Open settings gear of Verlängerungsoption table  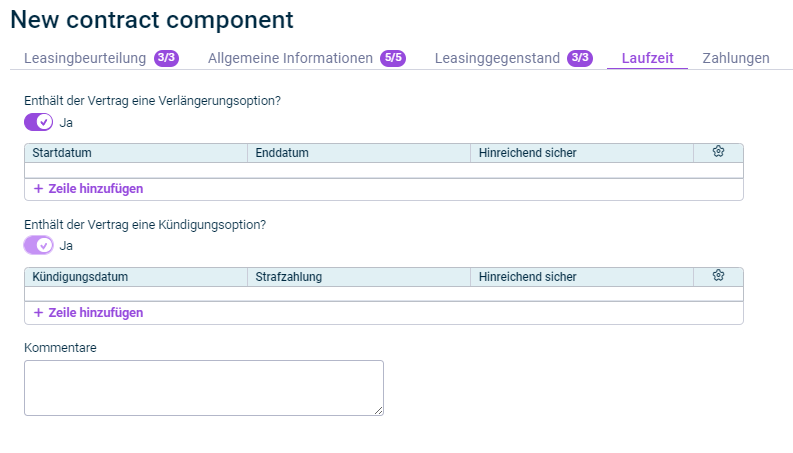718,152
